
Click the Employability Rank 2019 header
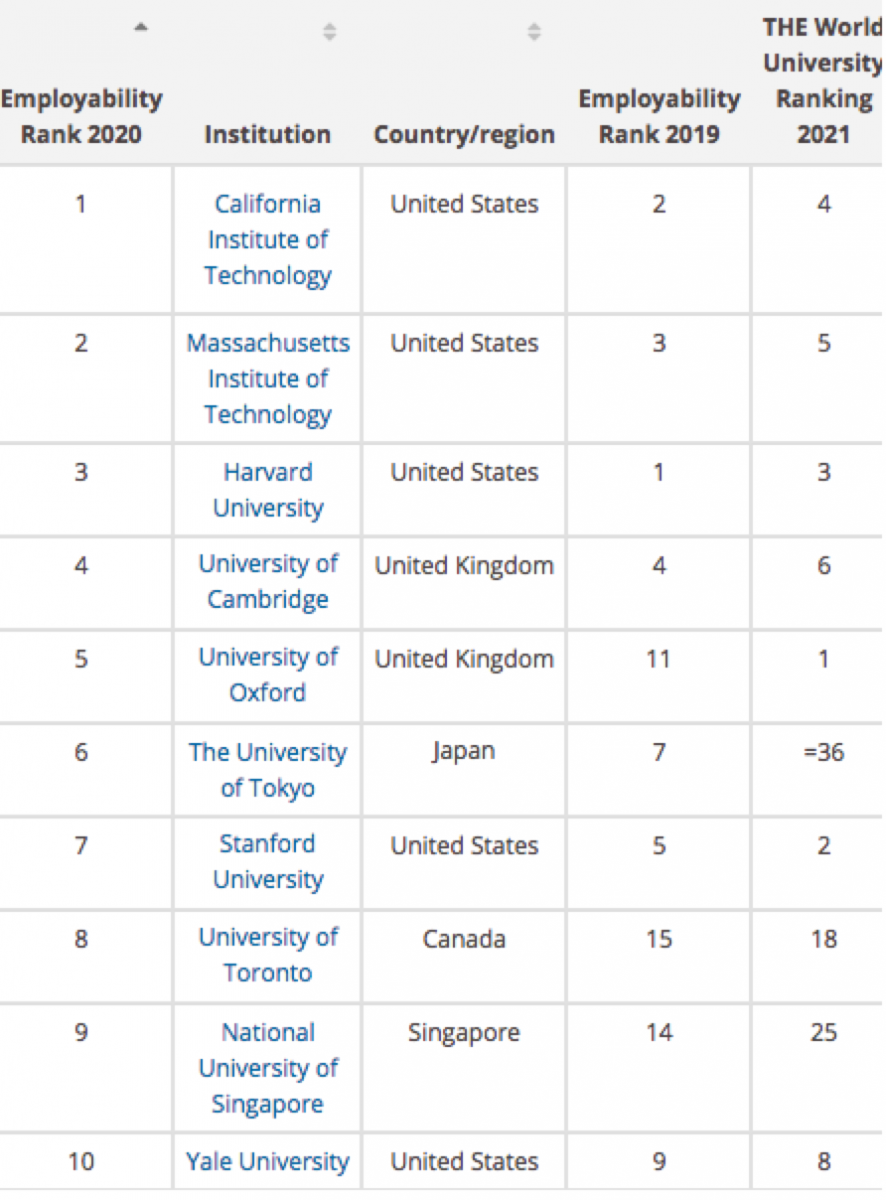(659, 116)
